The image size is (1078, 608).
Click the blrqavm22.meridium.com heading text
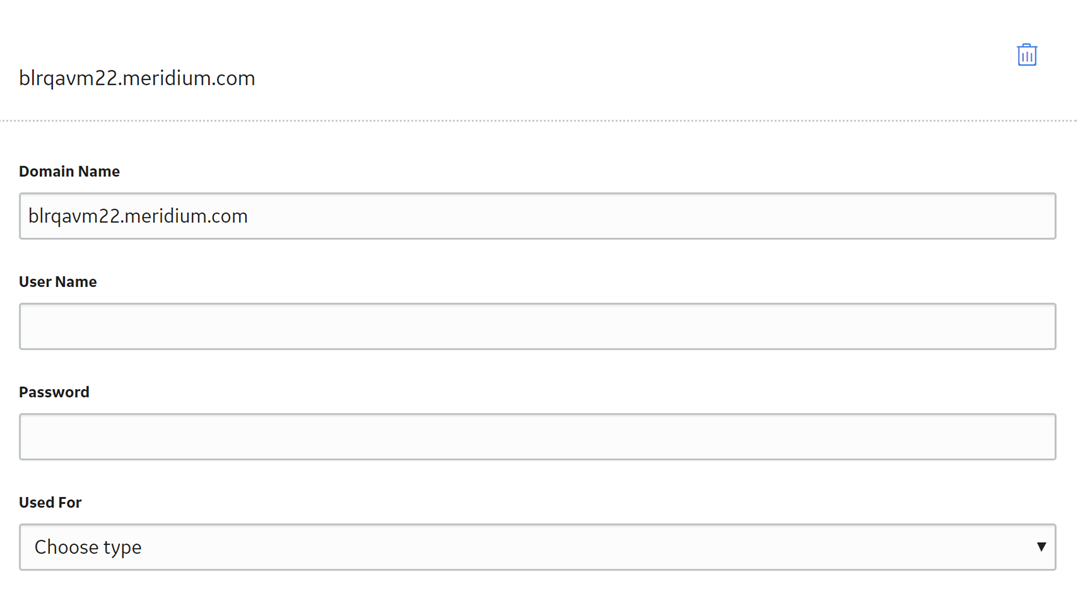click(137, 78)
